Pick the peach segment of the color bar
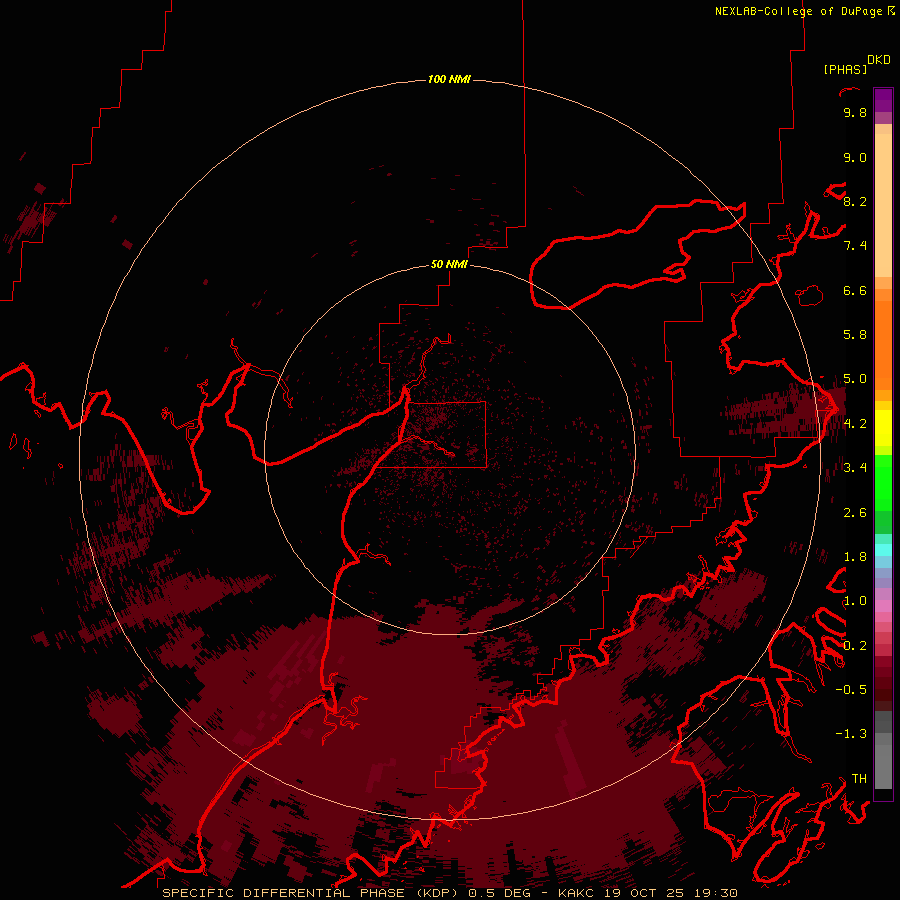The height and width of the screenshot is (900, 900). coord(883,207)
